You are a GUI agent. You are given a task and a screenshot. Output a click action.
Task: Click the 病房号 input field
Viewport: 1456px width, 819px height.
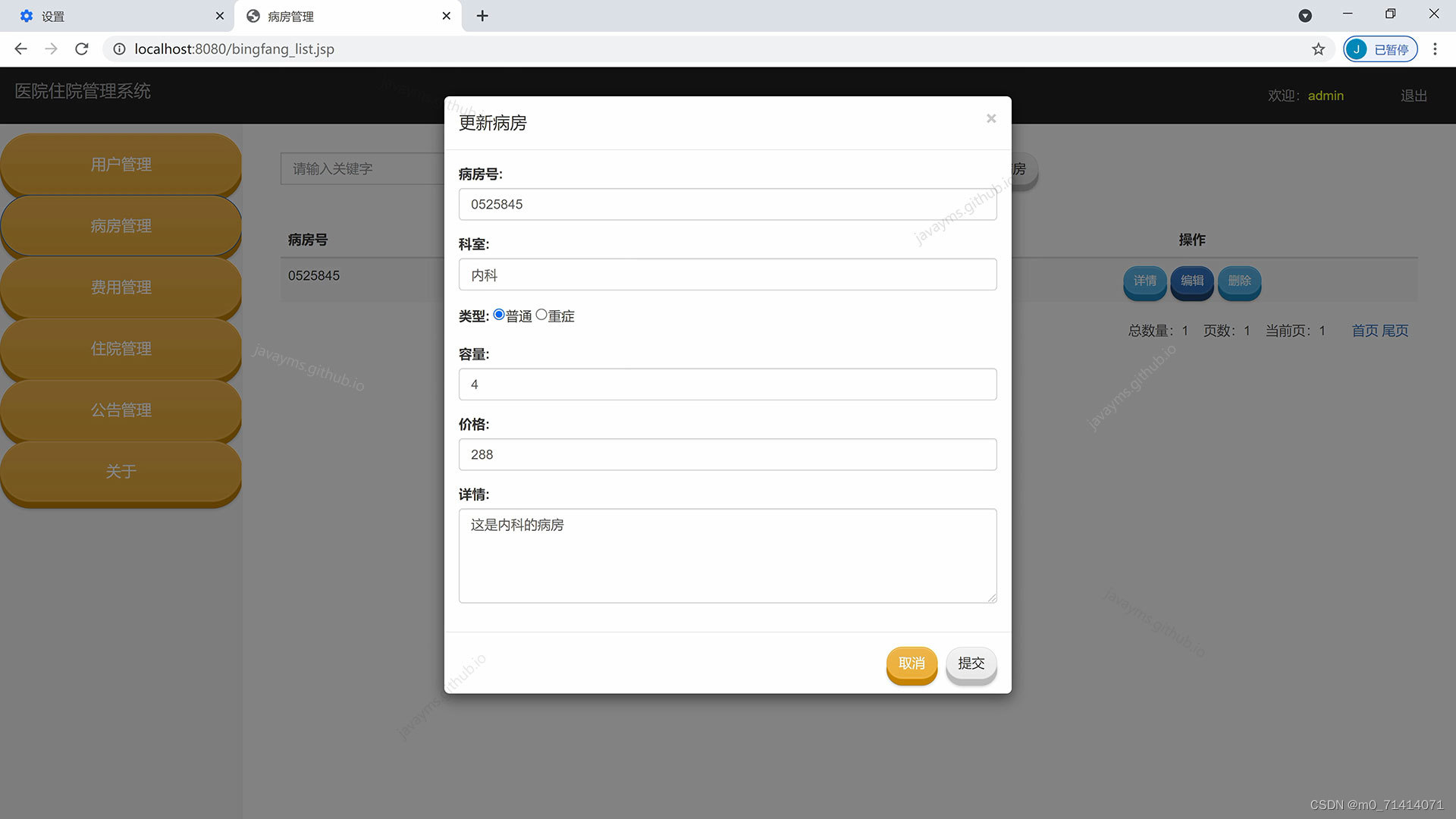(x=727, y=204)
